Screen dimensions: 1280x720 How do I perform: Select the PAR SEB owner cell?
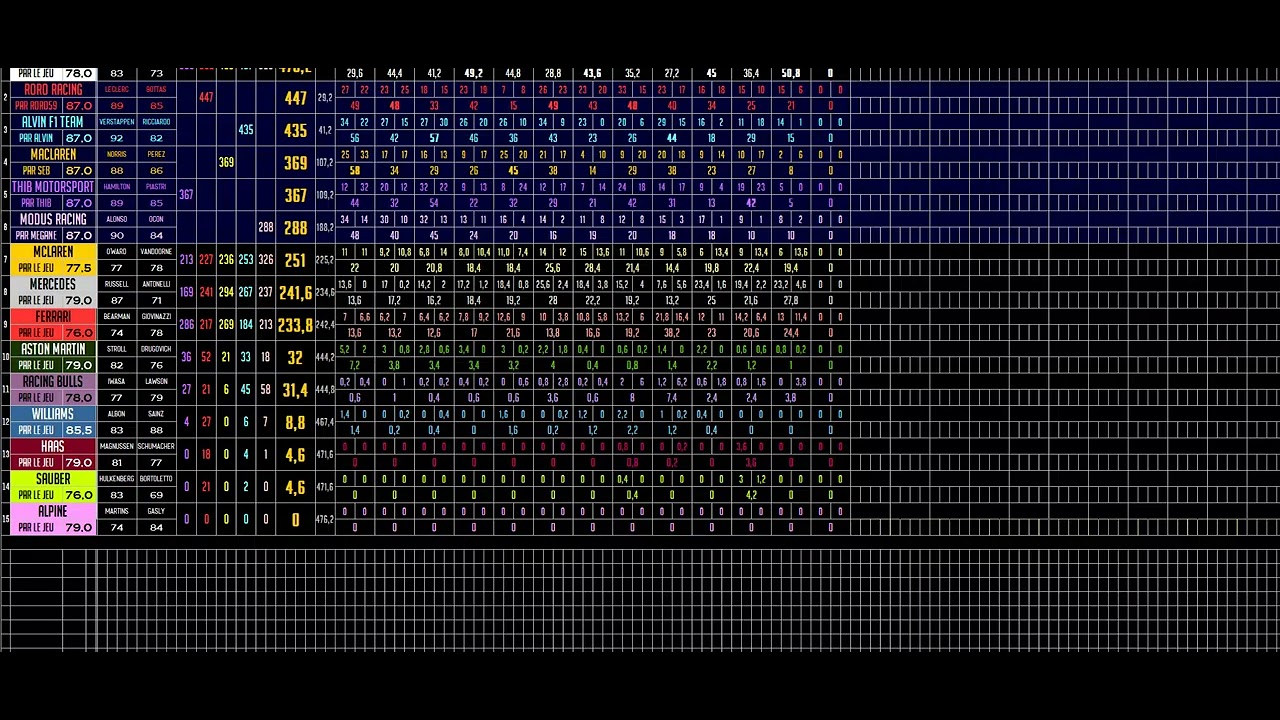pyautogui.click(x=36, y=171)
